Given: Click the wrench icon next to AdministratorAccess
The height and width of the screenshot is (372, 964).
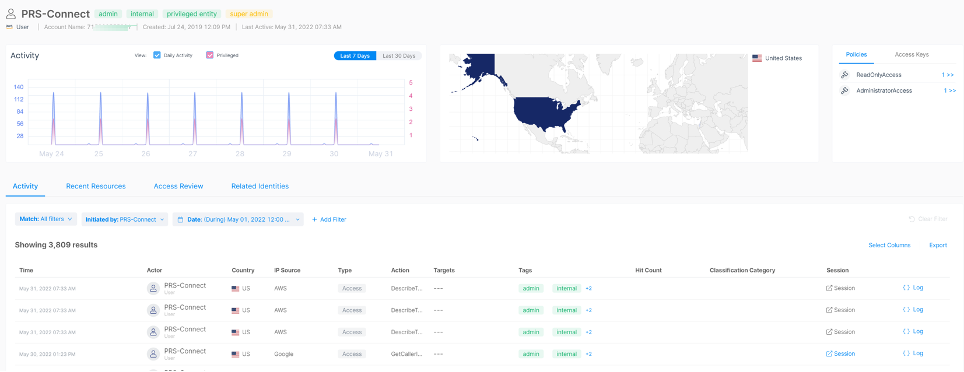Looking at the screenshot, I should click(845, 90).
